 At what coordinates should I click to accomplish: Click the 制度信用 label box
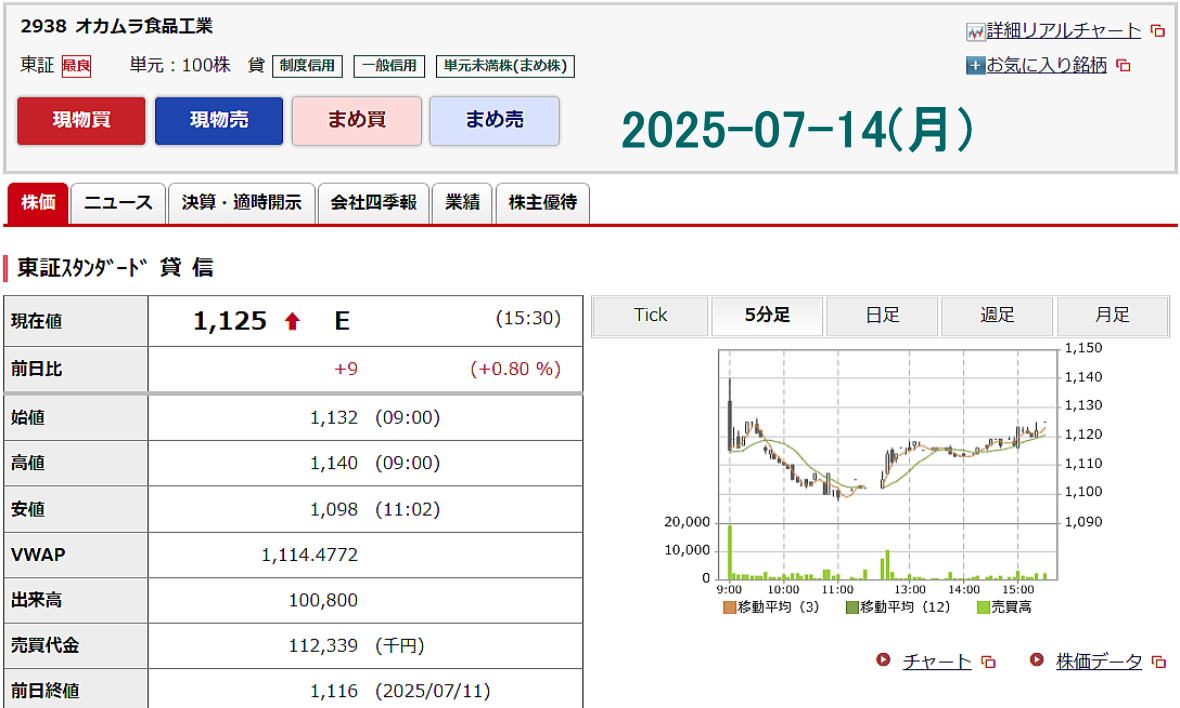point(307,66)
